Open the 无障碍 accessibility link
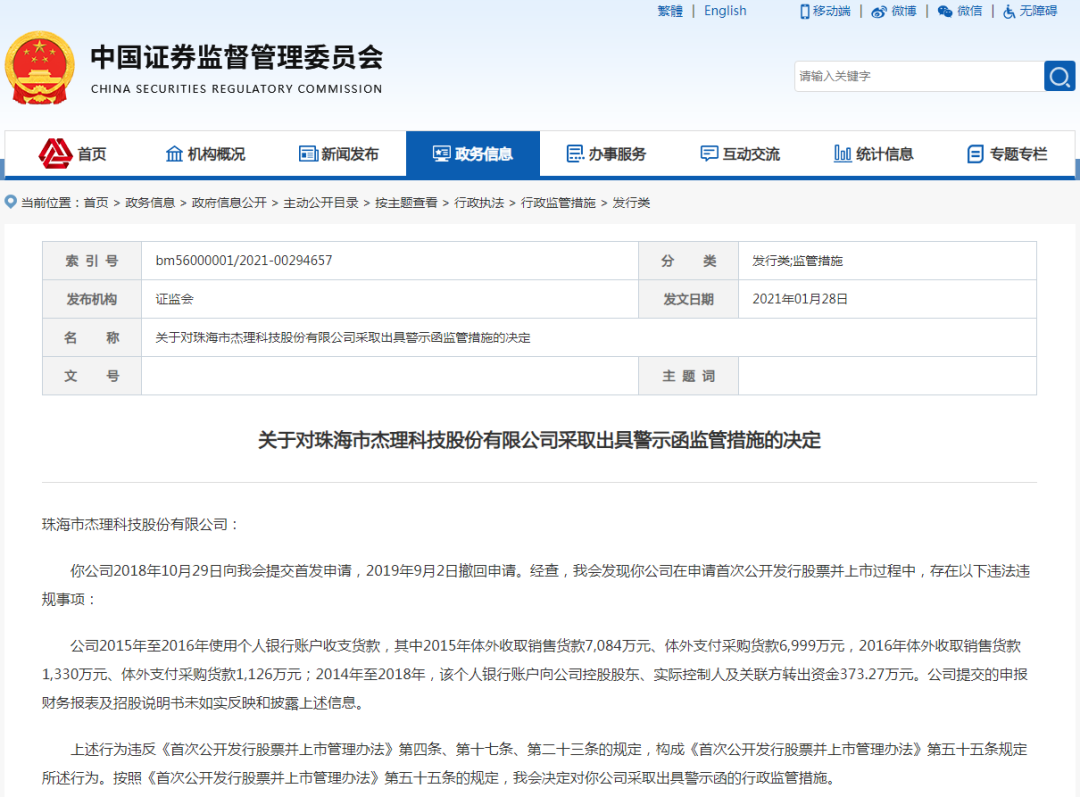Image resolution: width=1080 pixels, height=797 pixels. (1038, 11)
